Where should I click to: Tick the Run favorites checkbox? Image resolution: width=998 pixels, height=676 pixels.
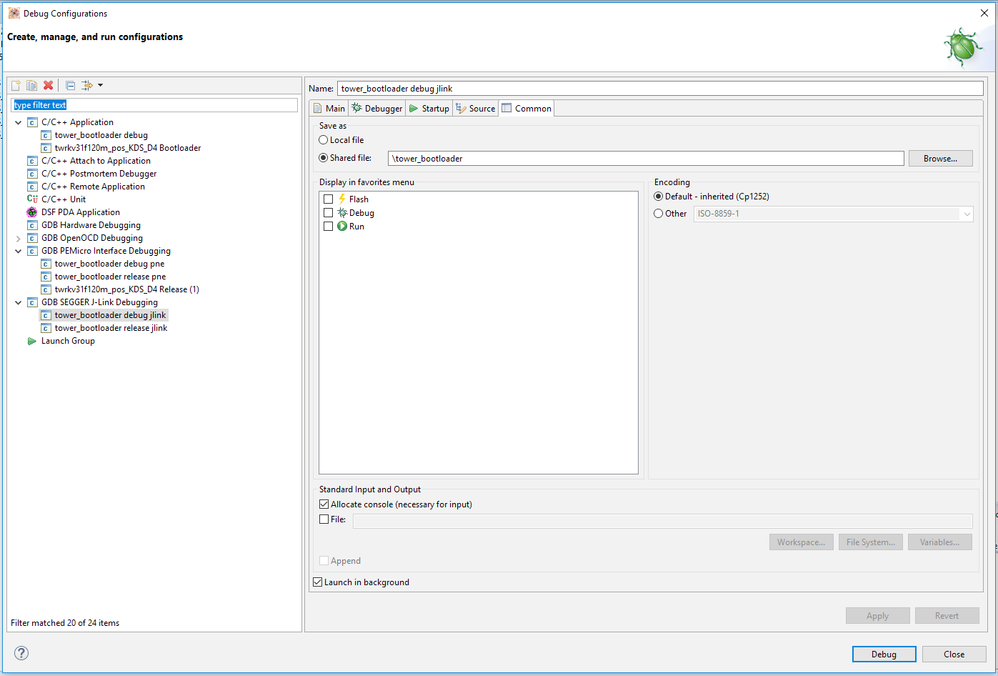point(328,226)
